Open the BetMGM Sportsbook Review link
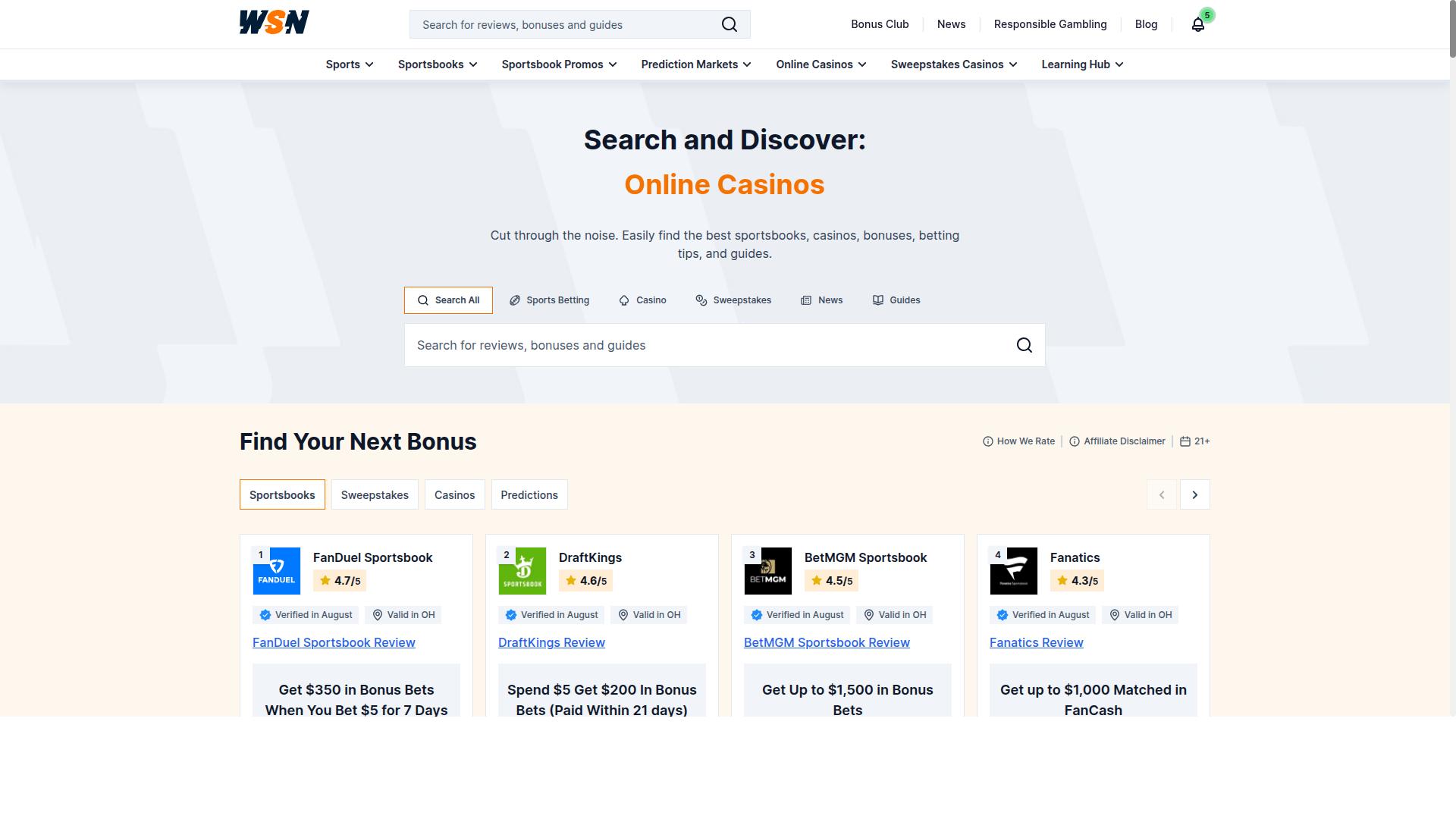 click(827, 642)
